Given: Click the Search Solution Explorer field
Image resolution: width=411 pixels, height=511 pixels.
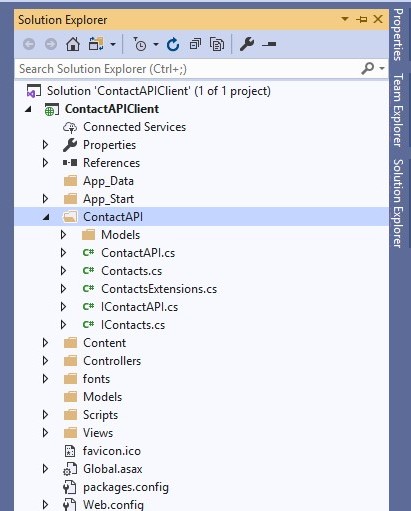Looking at the screenshot, I should tap(188, 69).
